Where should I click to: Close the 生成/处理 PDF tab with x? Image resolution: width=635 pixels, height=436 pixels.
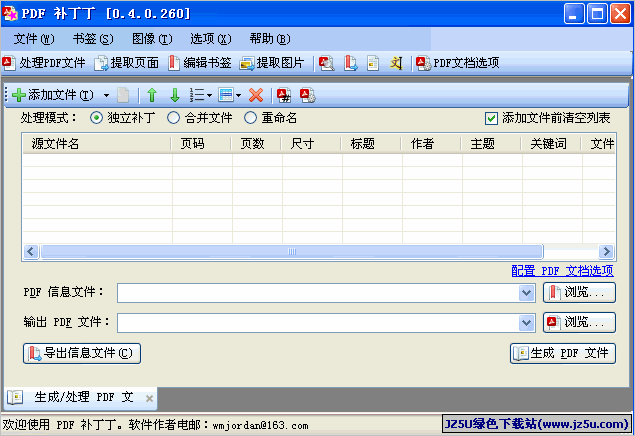tap(149, 398)
